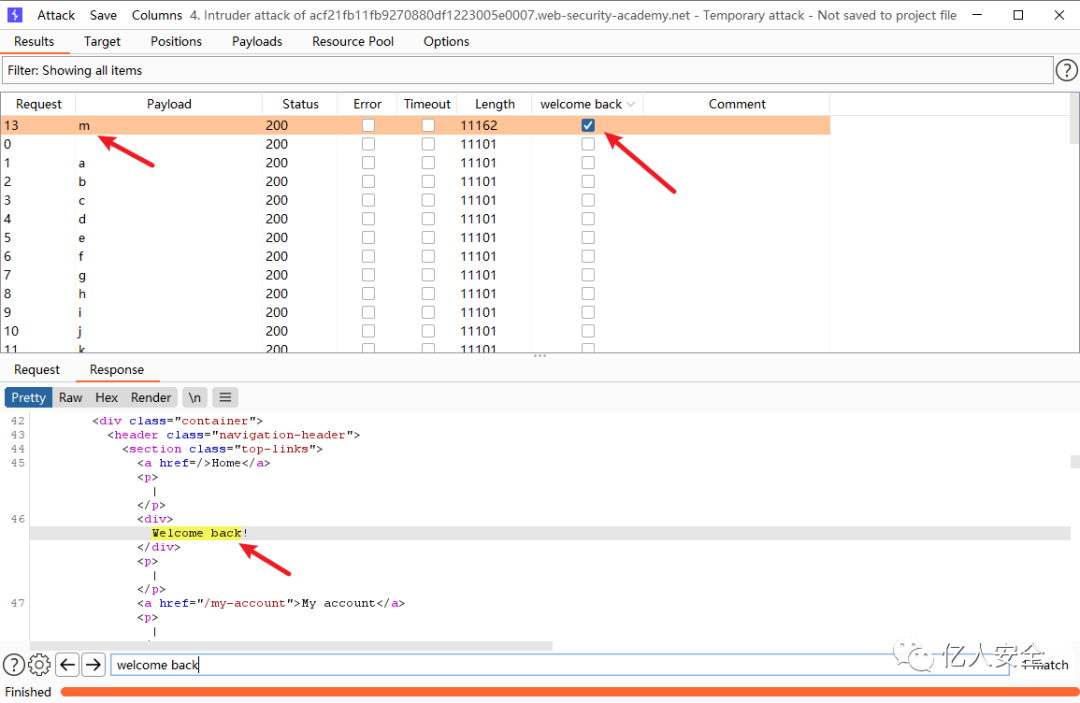Select the Hex view button
The height and width of the screenshot is (703, 1080).
(106, 397)
